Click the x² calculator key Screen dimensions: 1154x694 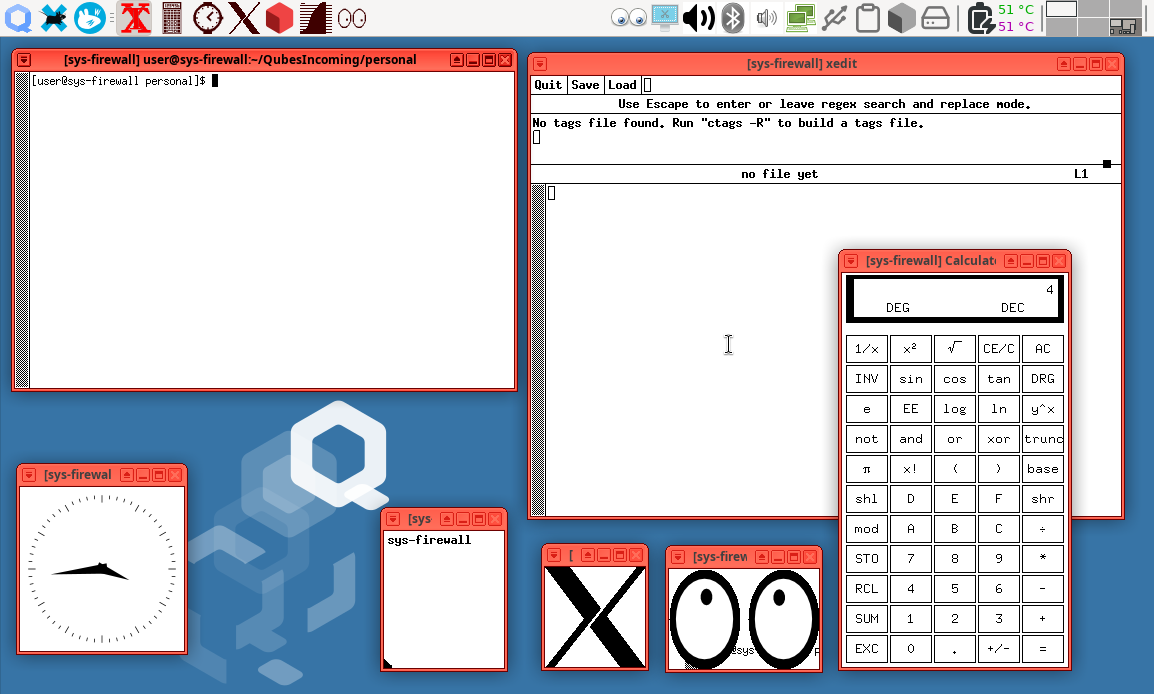(x=910, y=349)
